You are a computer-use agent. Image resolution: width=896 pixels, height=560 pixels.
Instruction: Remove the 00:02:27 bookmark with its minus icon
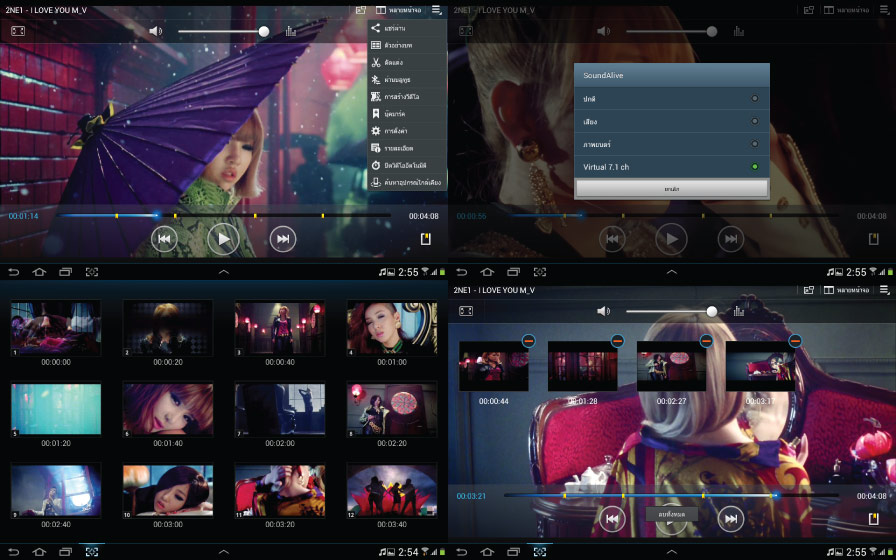point(706,341)
